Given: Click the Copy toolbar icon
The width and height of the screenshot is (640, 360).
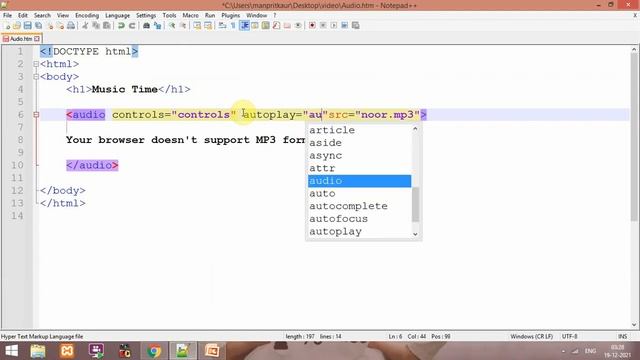Looking at the screenshot, I should tap(96, 25).
